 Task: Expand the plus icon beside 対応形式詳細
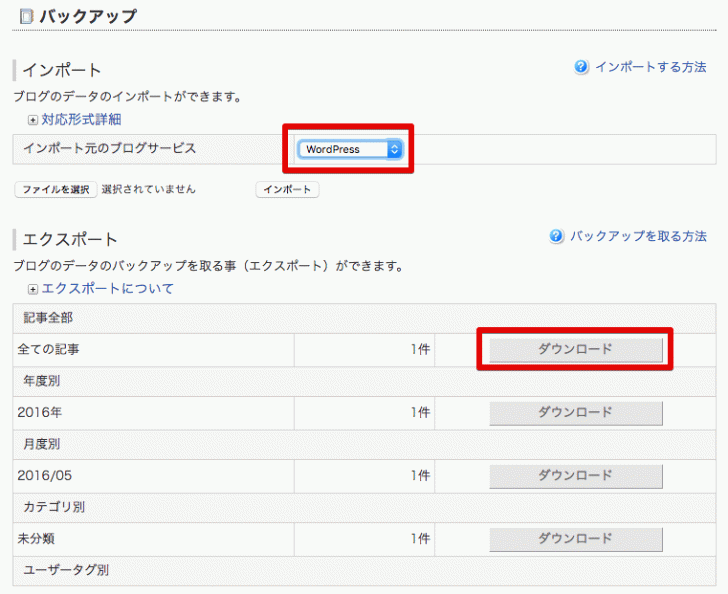click(x=33, y=120)
